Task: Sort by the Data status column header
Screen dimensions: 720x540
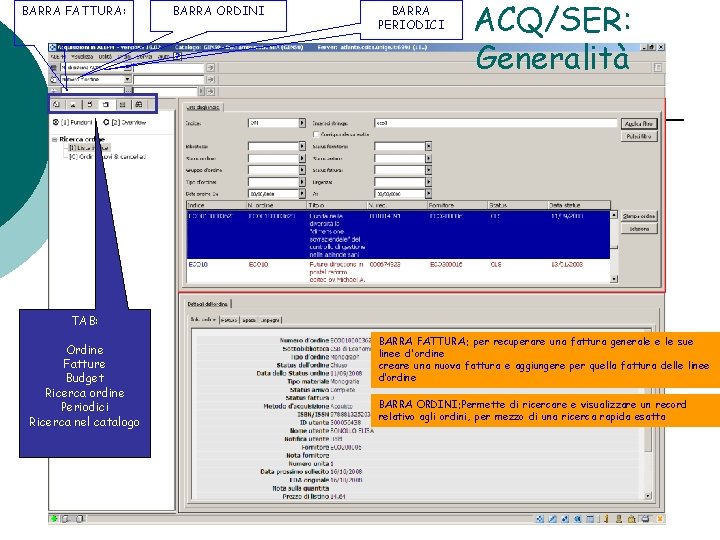Action: pos(579,205)
